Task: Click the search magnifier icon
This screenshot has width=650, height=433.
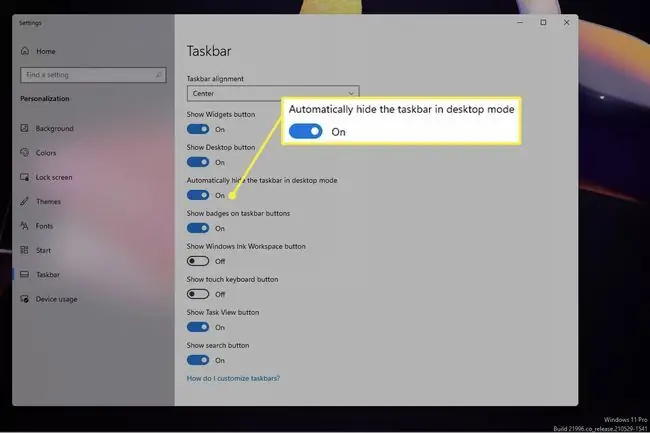Action: pyautogui.click(x=158, y=75)
